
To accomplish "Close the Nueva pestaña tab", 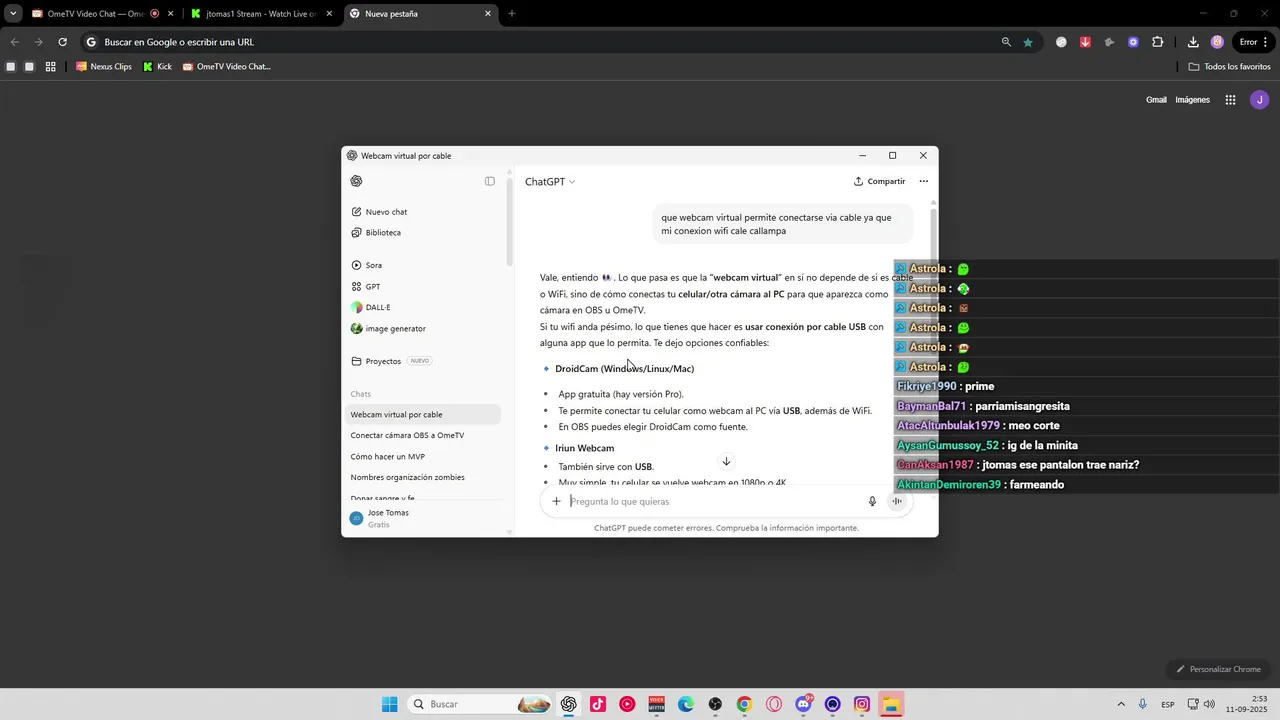I will (488, 14).
